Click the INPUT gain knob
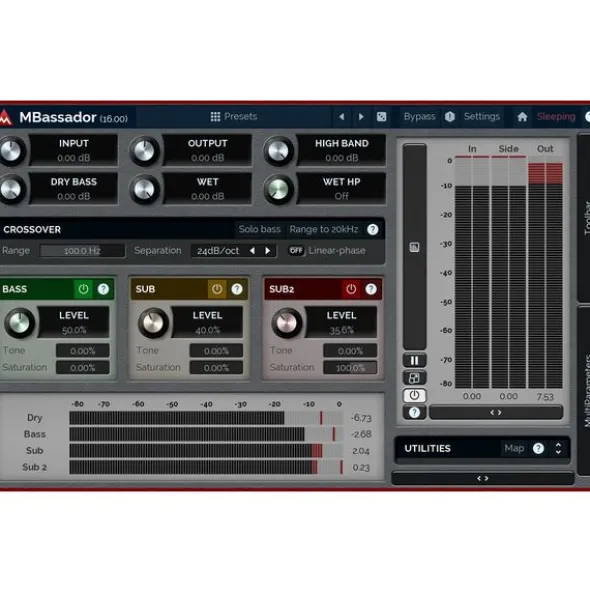This screenshot has width=590, height=591. 11,151
